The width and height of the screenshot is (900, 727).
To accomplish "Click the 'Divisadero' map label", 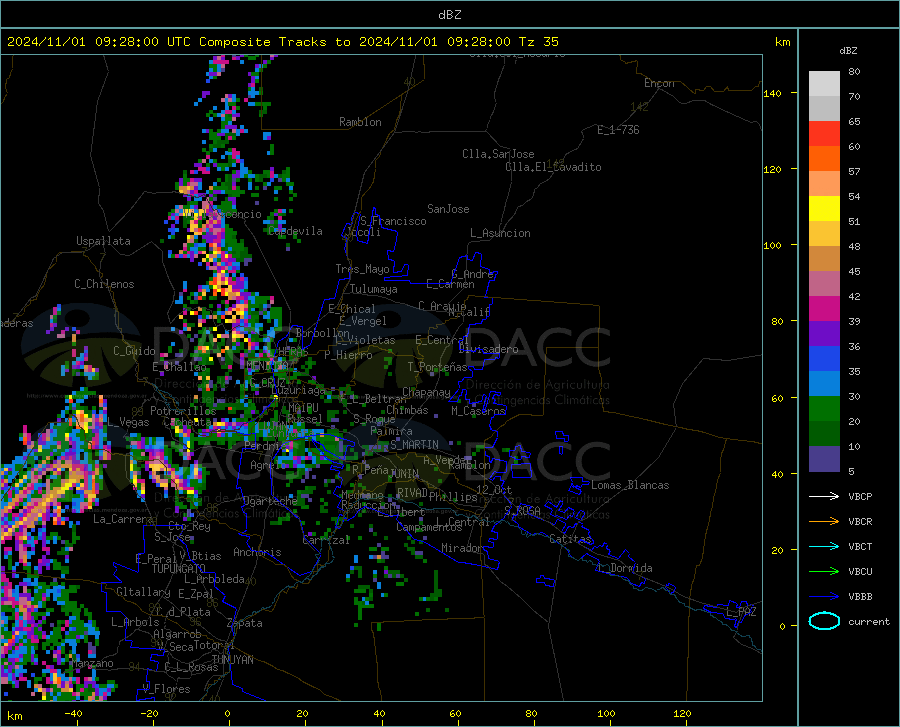I will (488, 349).
